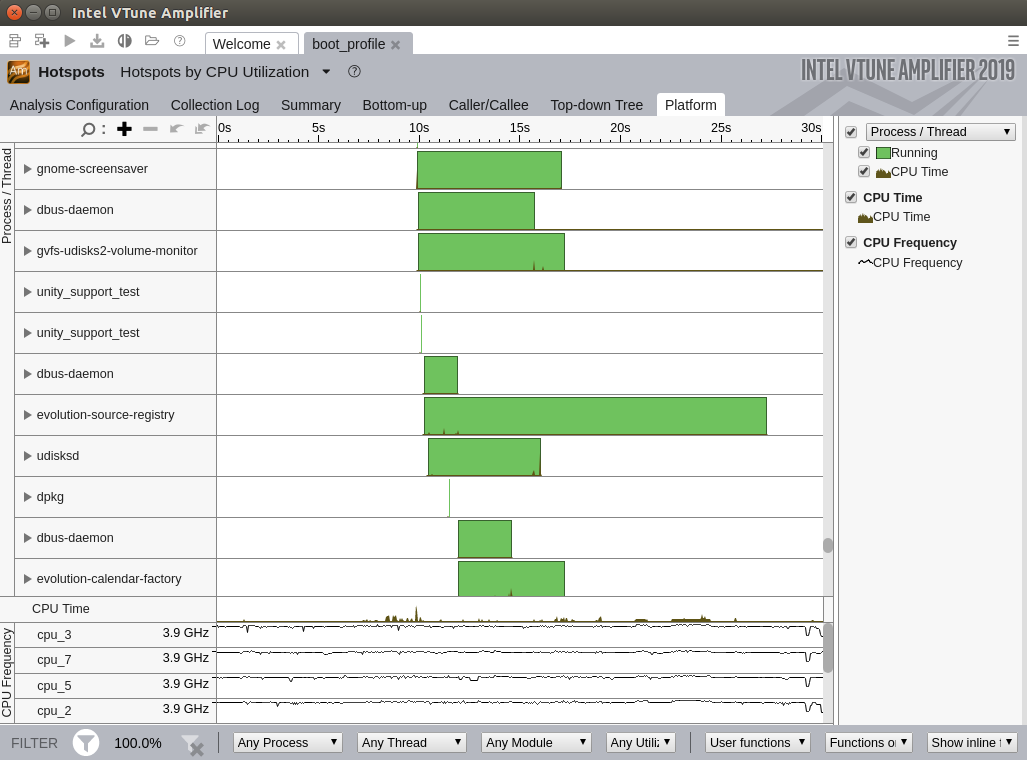
Task: Open help icon beside Hotspots viewpoint
Action: pyautogui.click(x=354, y=72)
